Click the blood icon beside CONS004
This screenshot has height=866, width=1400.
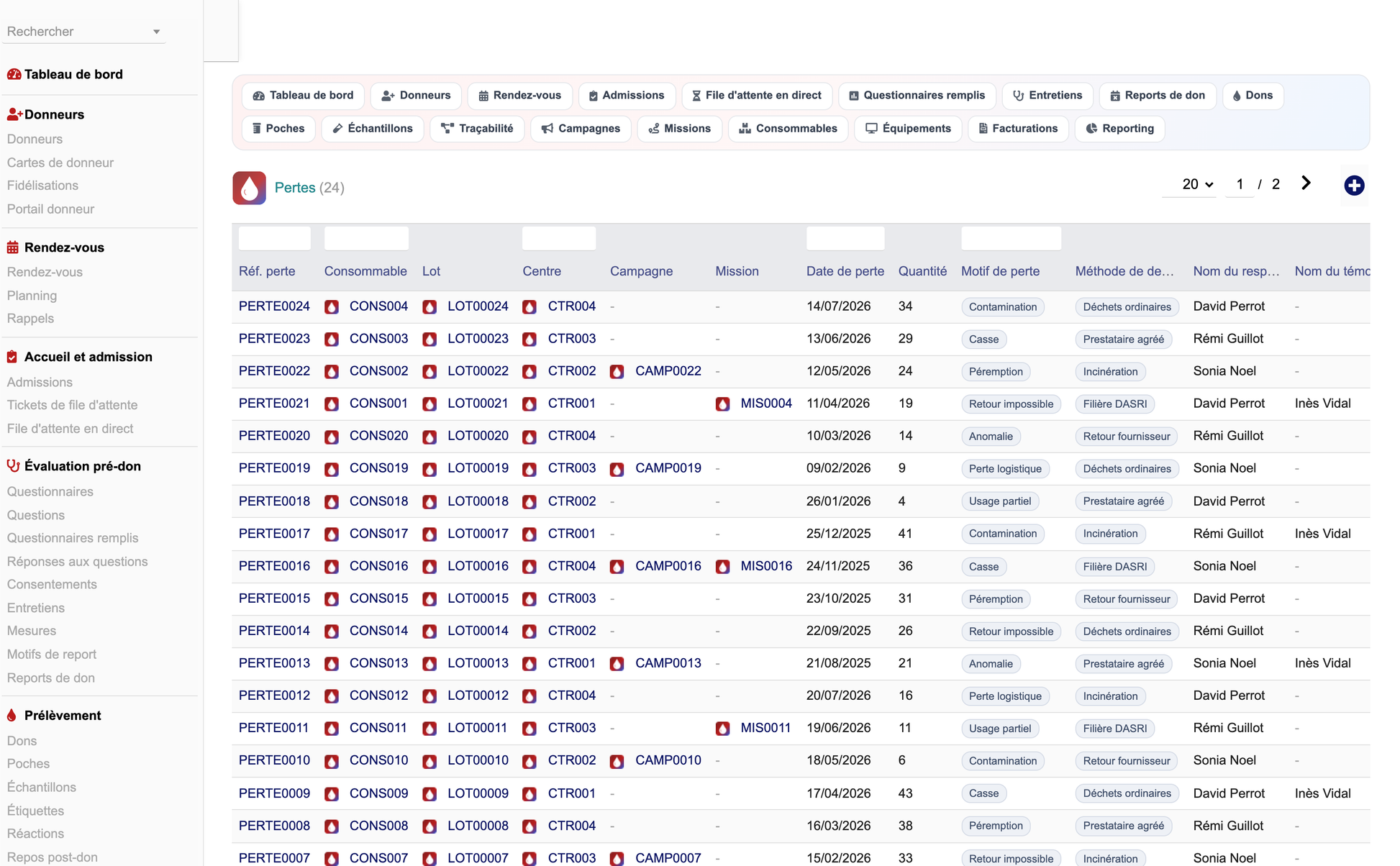332,307
